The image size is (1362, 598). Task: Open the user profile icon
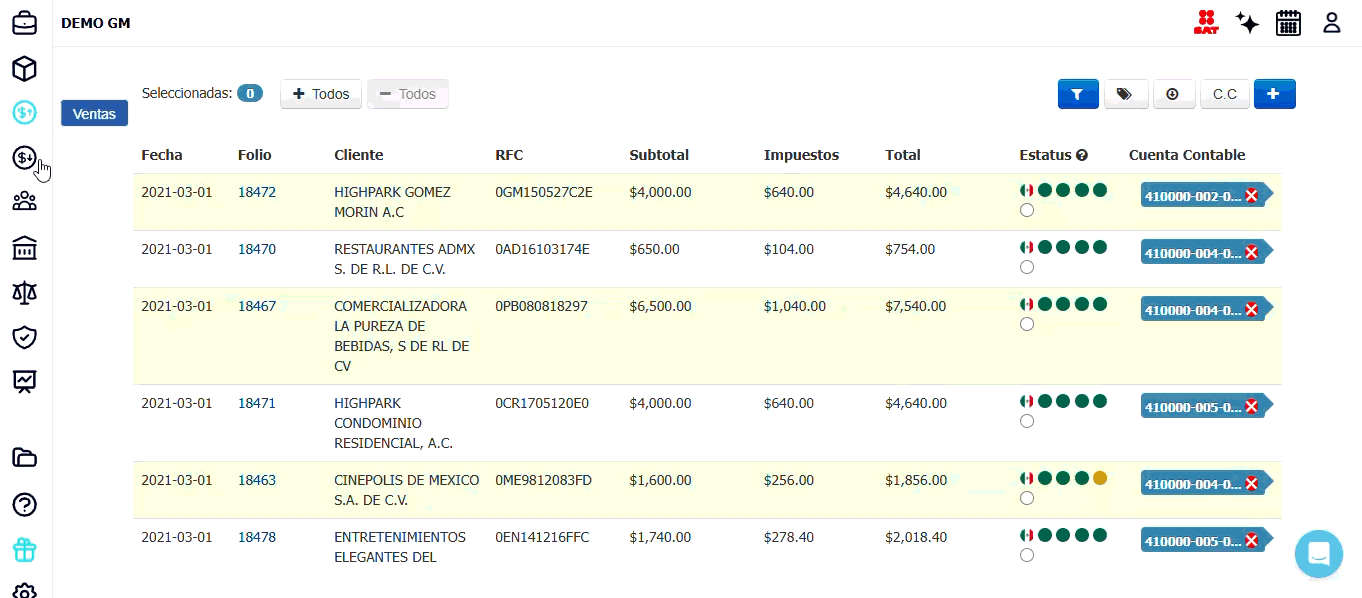(x=1331, y=22)
